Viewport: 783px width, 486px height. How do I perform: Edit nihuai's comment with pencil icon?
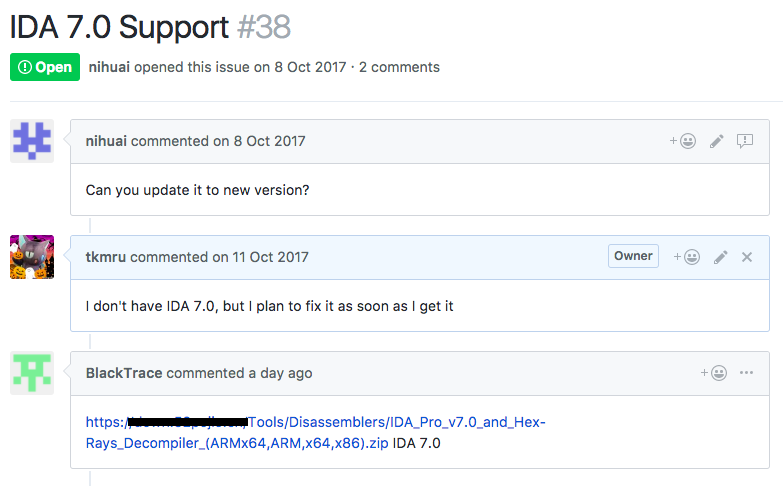[x=717, y=141]
